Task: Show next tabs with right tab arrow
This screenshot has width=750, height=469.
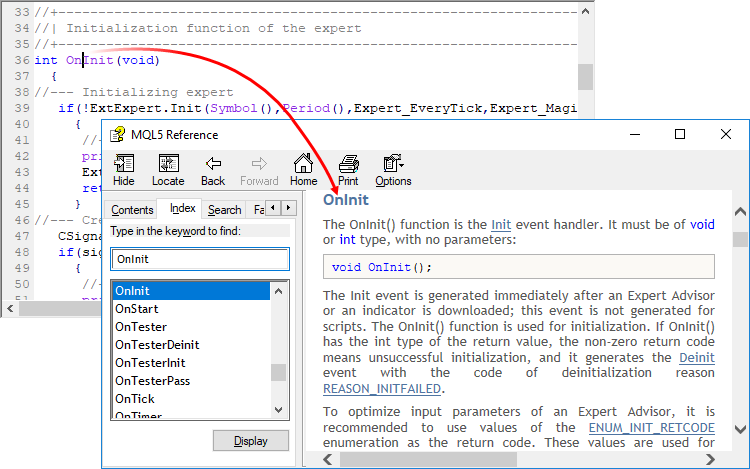Action: pos(288,208)
